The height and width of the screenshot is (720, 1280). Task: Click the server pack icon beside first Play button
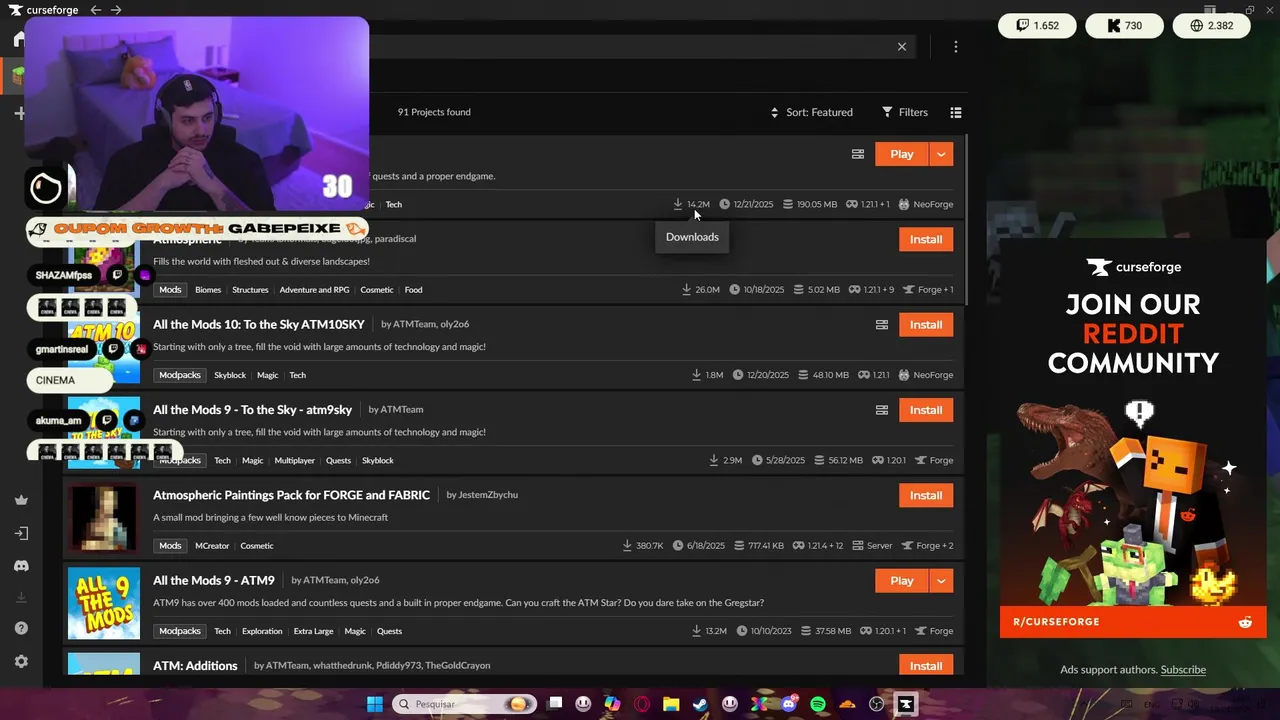click(857, 154)
